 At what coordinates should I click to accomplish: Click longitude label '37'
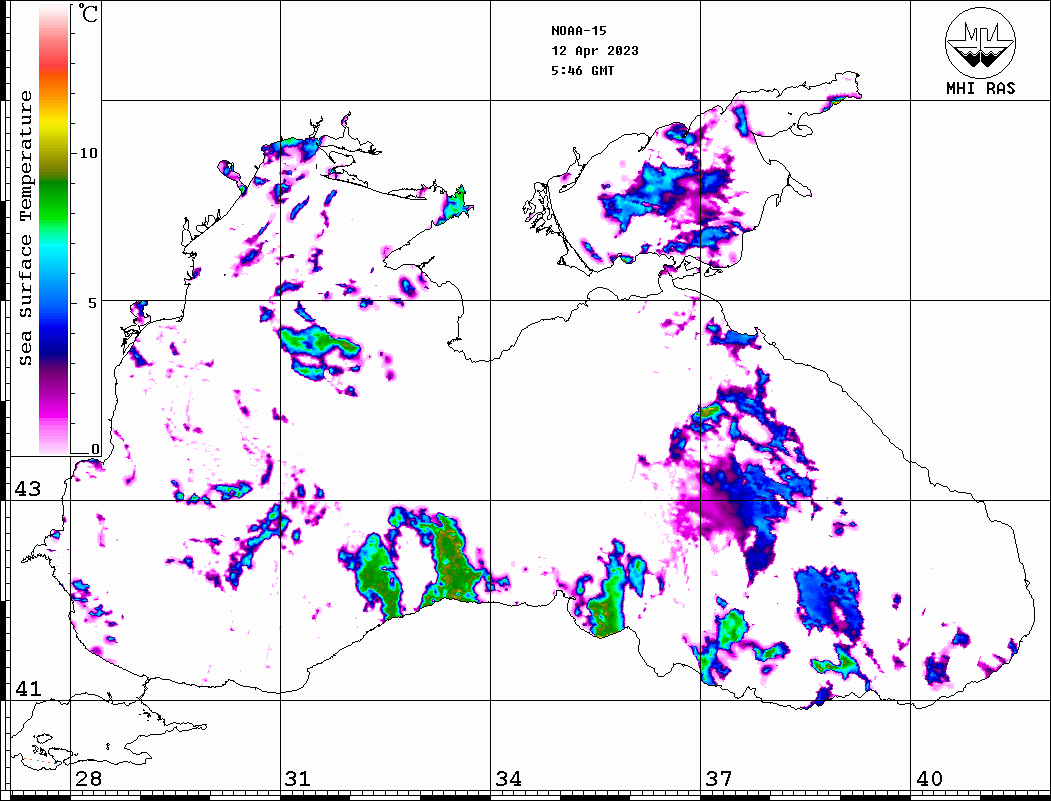pyautogui.click(x=719, y=778)
